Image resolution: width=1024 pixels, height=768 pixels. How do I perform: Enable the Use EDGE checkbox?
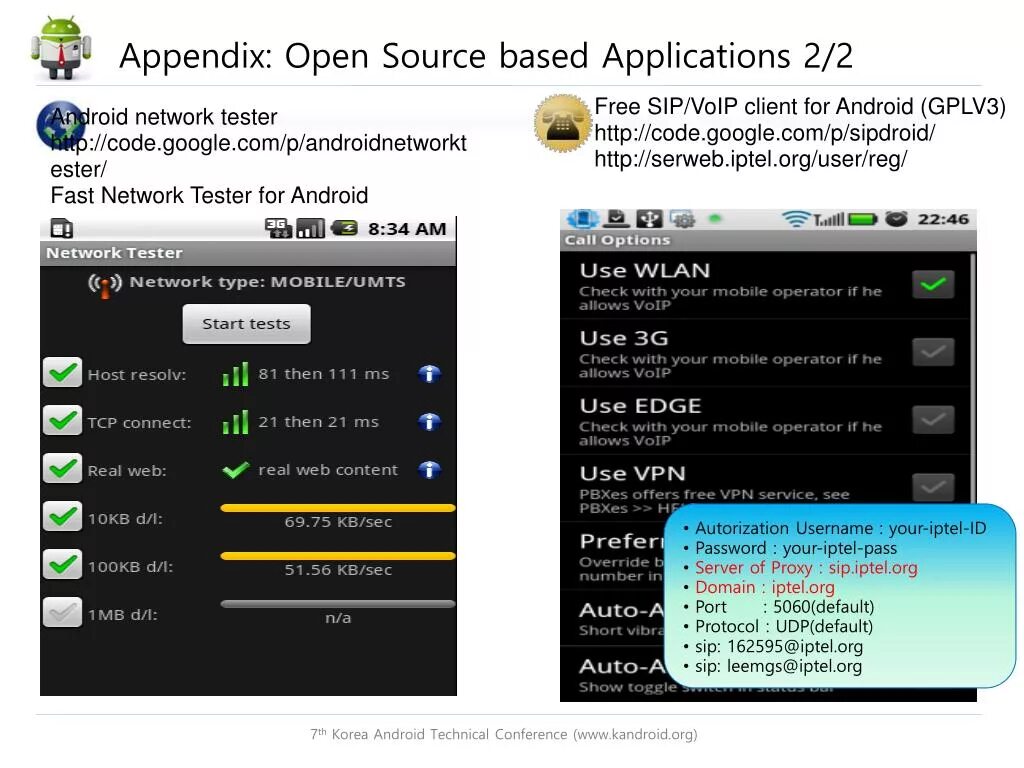click(933, 419)
